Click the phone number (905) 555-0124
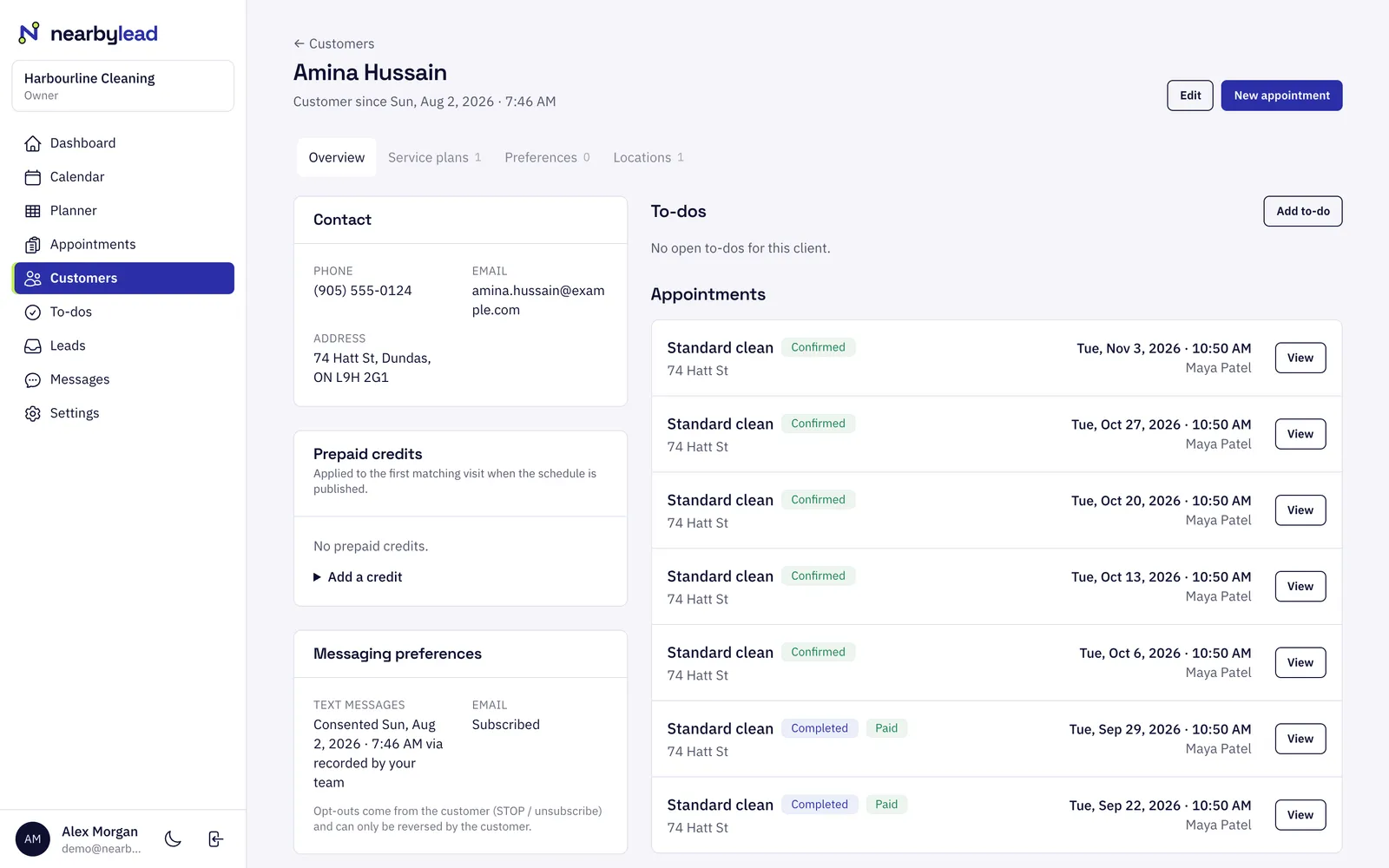The image size is (1389, 868). [x=363, y=291]
